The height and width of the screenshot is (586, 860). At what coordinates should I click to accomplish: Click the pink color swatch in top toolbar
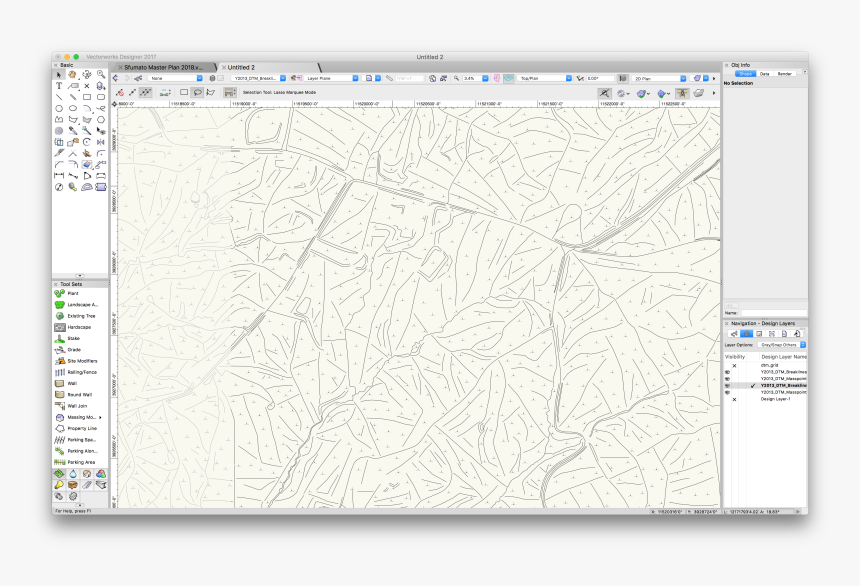tap(497, 77)
